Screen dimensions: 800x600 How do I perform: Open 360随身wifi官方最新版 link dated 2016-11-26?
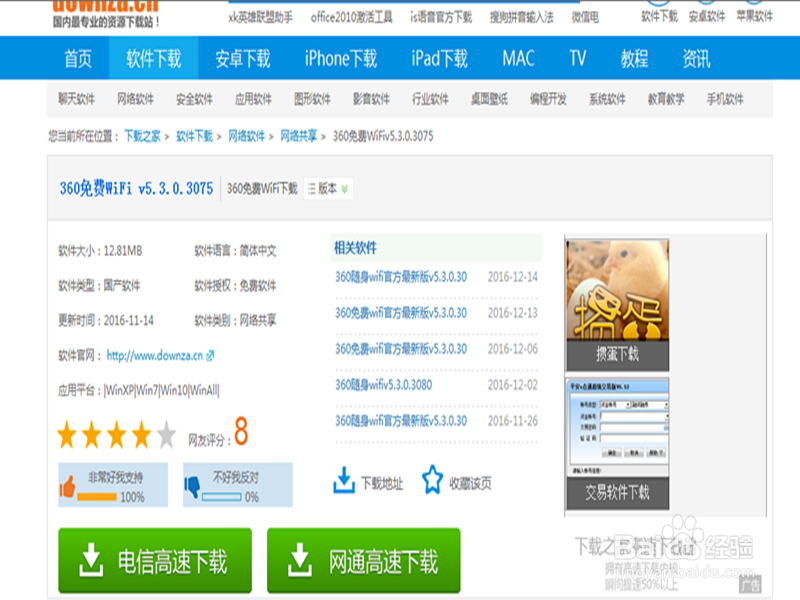[x=401, y=421]
